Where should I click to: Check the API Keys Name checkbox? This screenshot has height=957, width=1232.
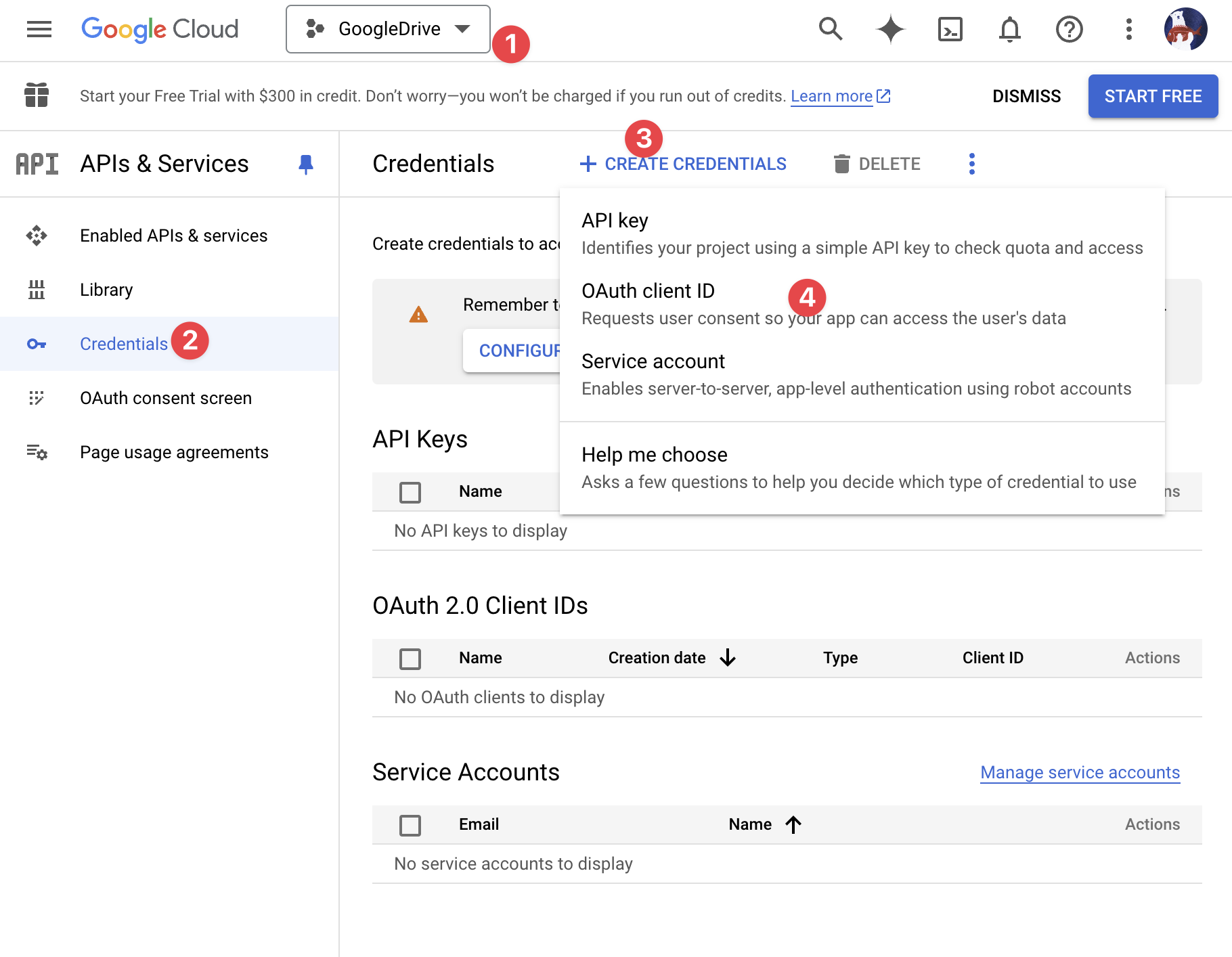pyautogui.click(x=410, y=492)
